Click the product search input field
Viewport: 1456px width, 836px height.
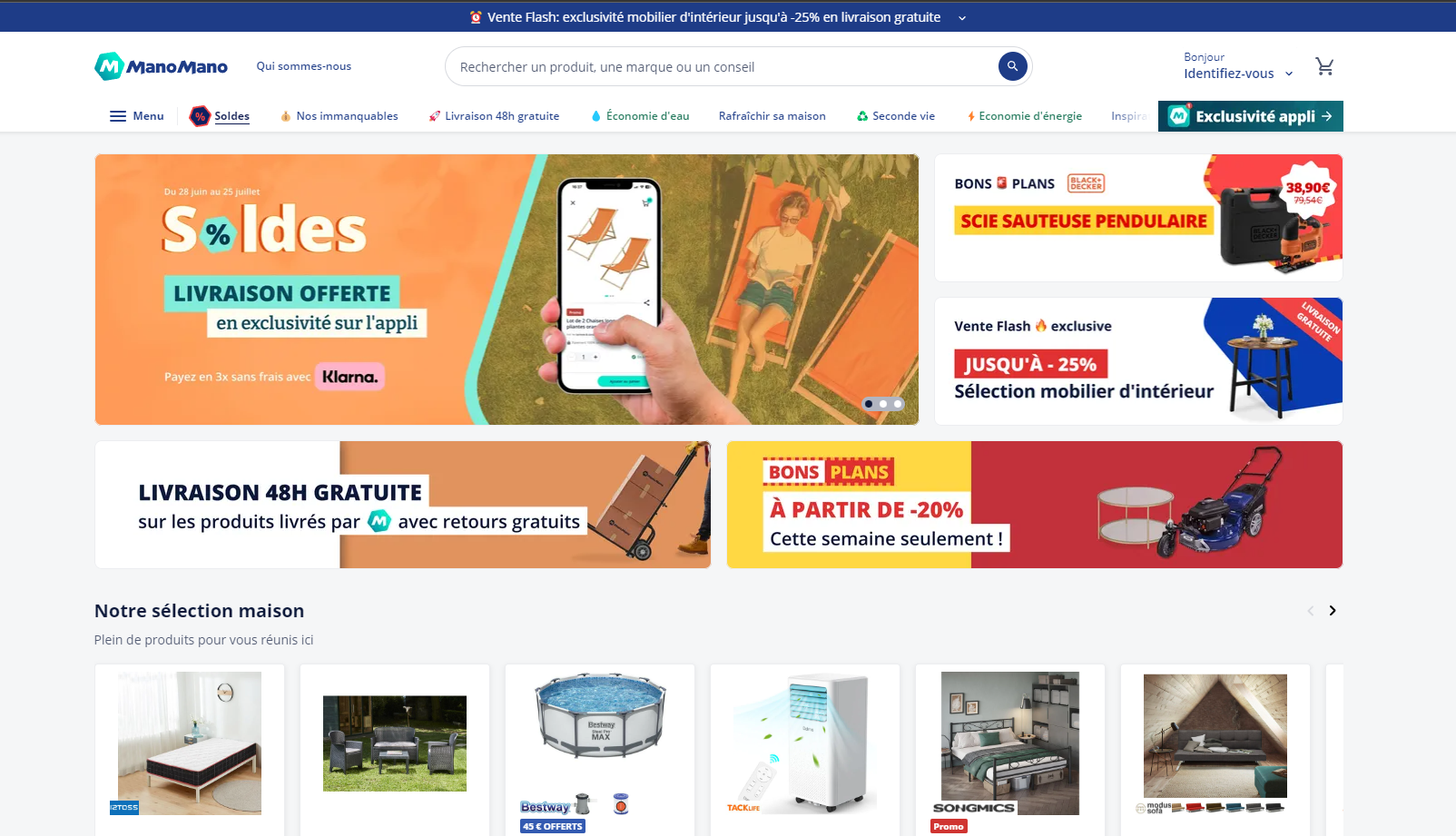coord(726,66)
